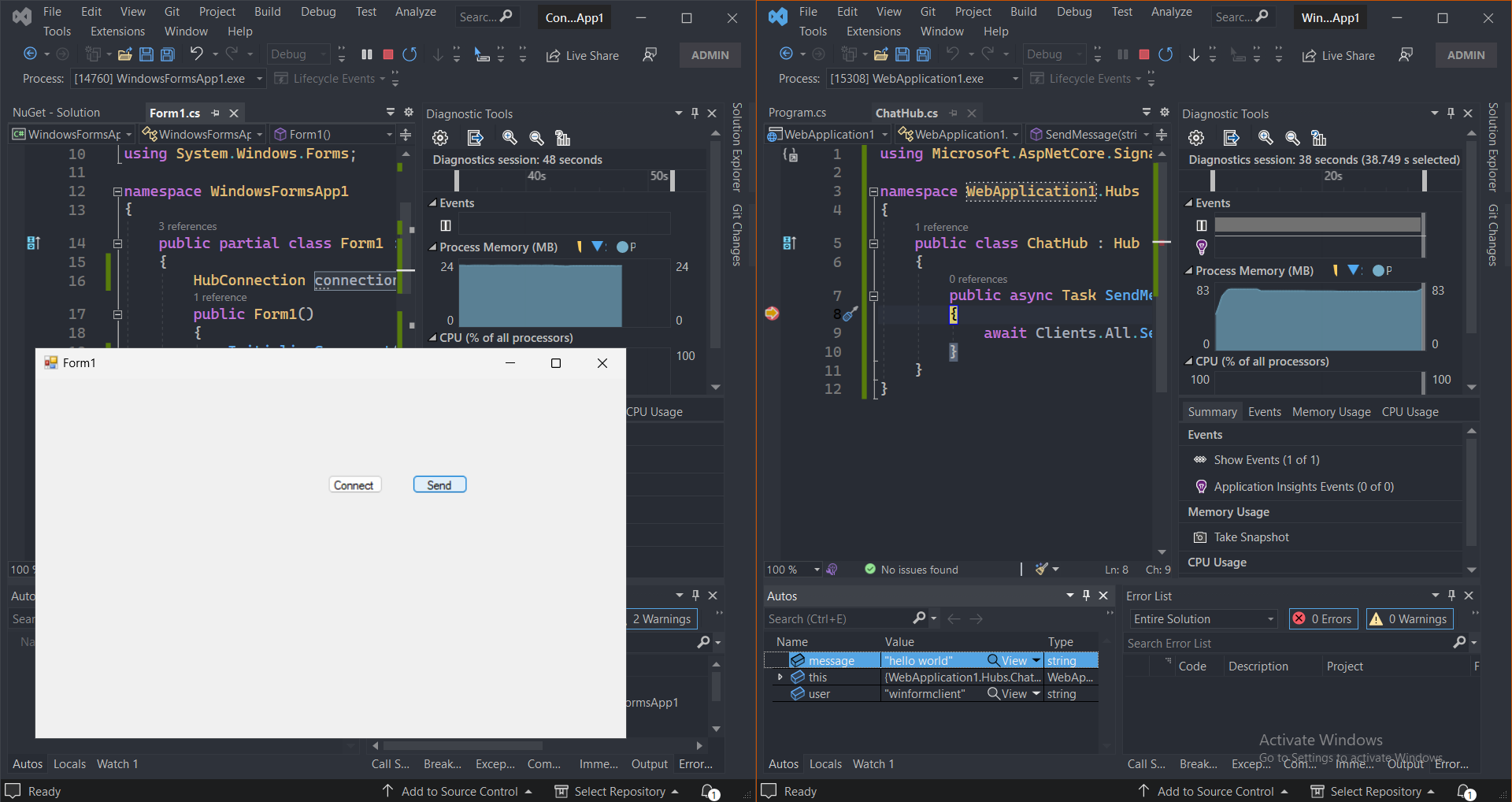Image resolution: width=1512 pixels, height=802 pixels.
Task: Open Process dropdown showing WebApplication1.exe
Action: pos(925,79)
